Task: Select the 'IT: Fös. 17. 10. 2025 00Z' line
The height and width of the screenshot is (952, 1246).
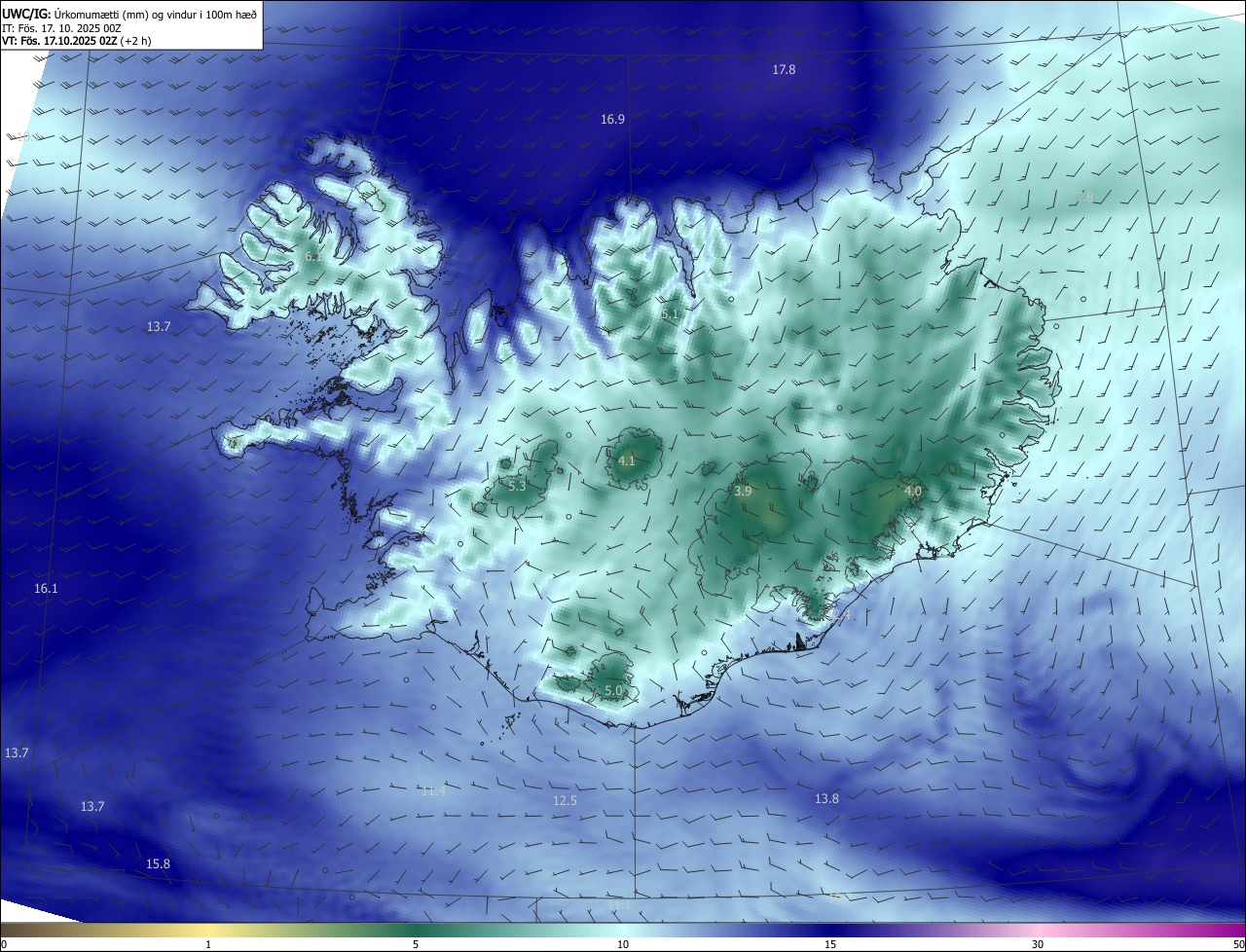Action: pyautogui.click(x=61, y=28)
